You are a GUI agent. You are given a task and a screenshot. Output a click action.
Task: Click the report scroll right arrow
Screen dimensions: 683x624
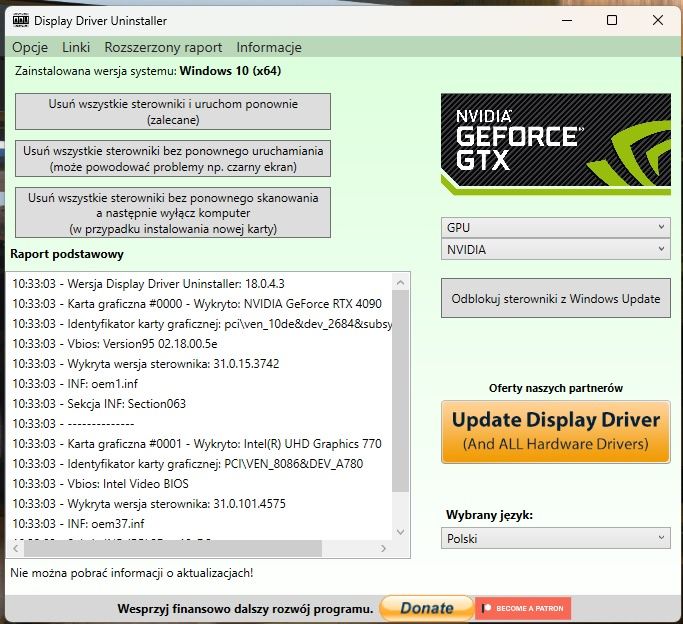point(383,548)
